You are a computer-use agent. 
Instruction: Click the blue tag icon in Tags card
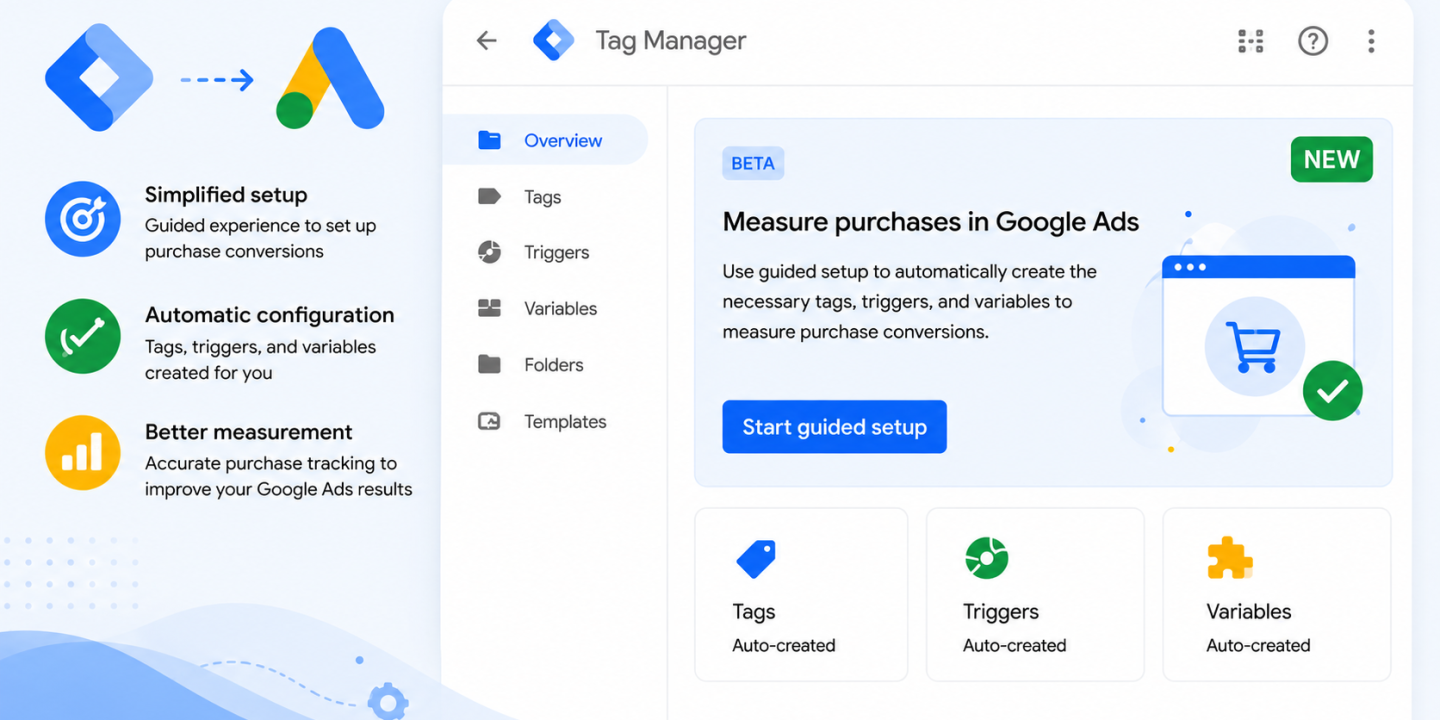756,559
